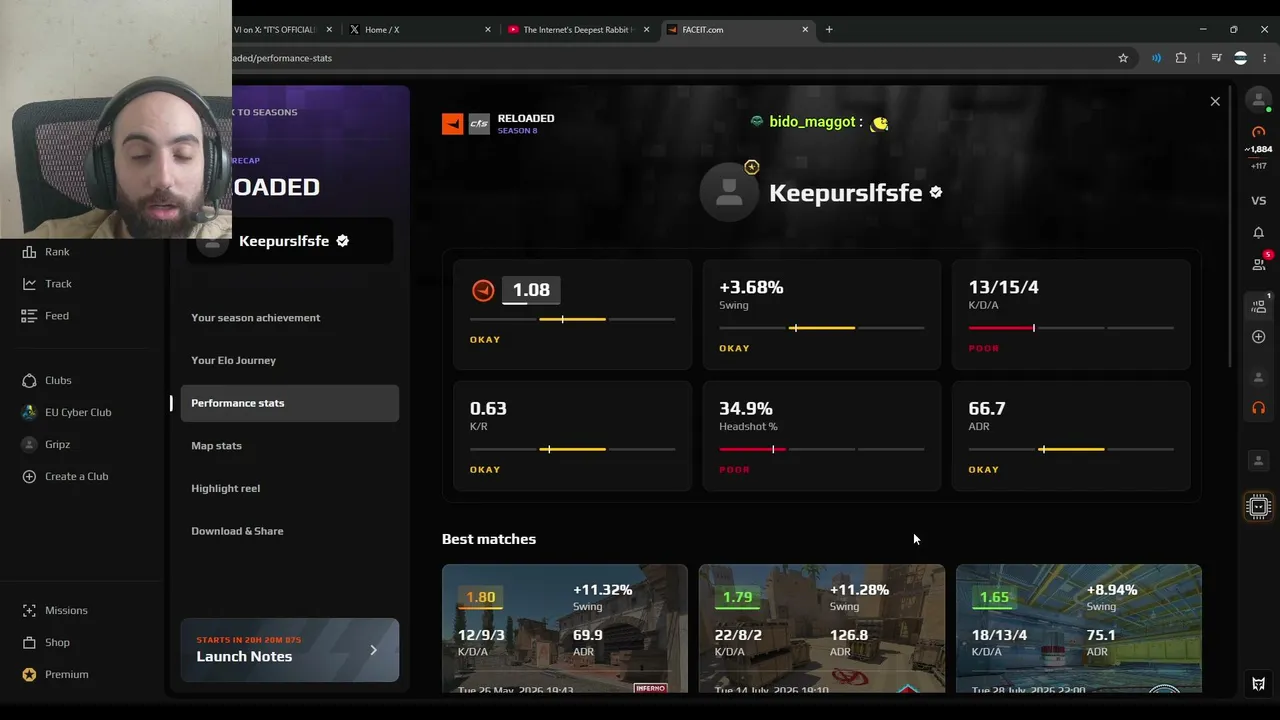1280x720 pixels.
Task: Select Performance stats section
Action: pyautogui.click(x=290, y=403)
